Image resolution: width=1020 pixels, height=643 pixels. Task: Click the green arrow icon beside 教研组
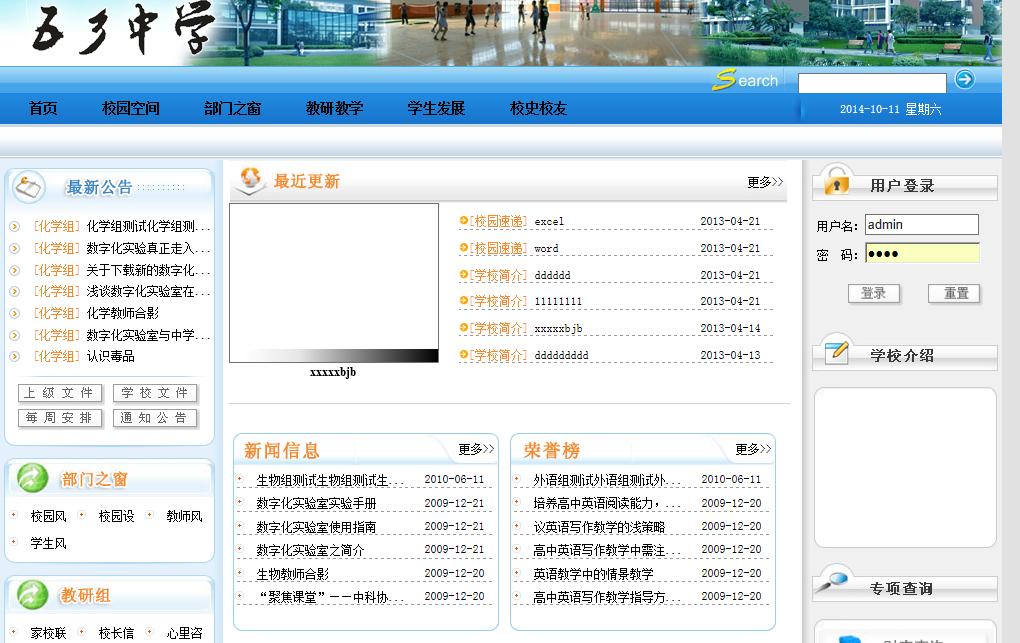(x=32, y=595)
